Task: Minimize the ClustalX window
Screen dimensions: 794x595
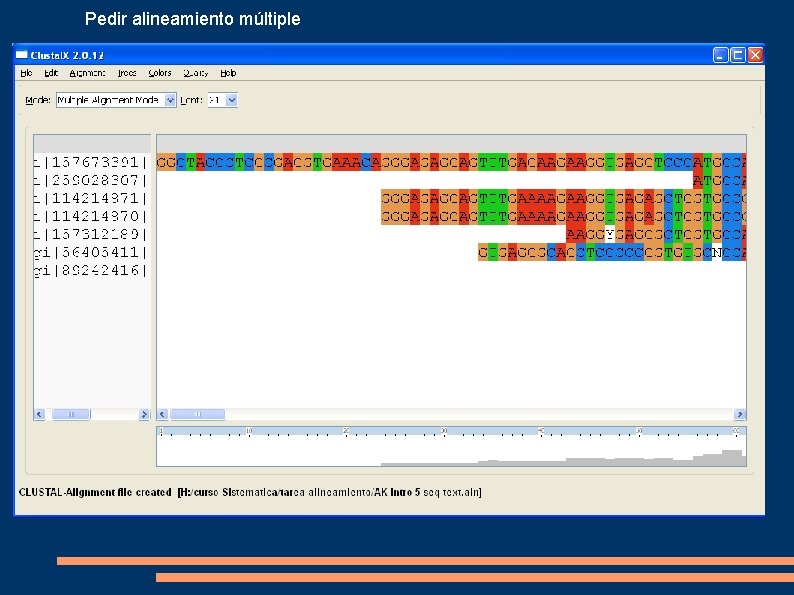Action: (x=721, y=55)
